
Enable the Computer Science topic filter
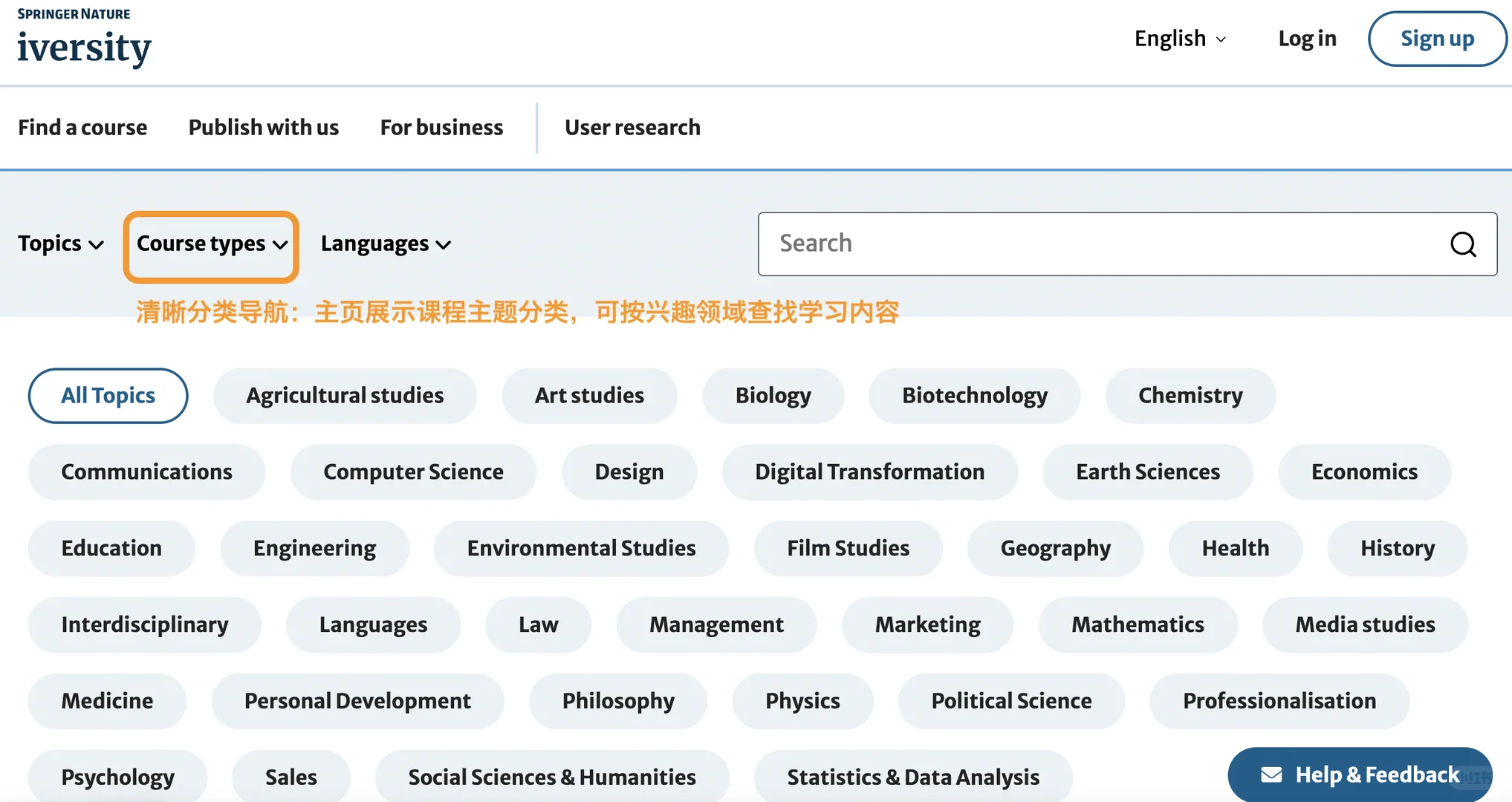[413, 472]
